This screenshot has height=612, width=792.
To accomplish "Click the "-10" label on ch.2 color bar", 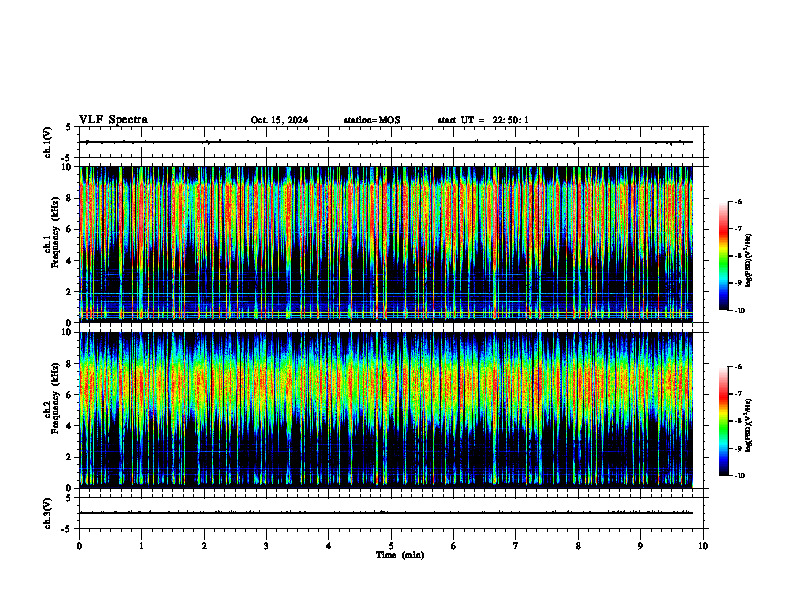I will (739, 475).
